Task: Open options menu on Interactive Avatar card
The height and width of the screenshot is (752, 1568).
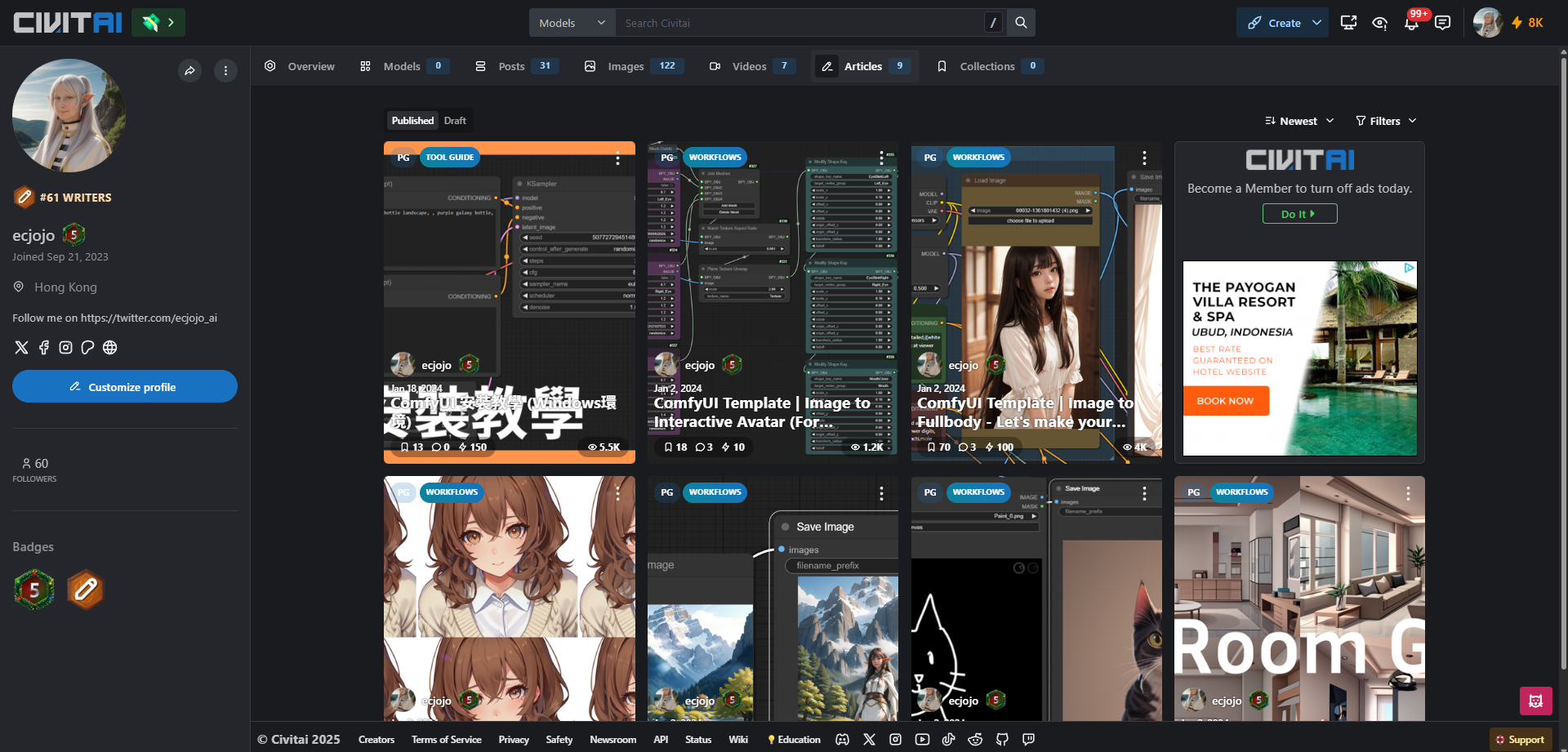Action: pos(881,158)
